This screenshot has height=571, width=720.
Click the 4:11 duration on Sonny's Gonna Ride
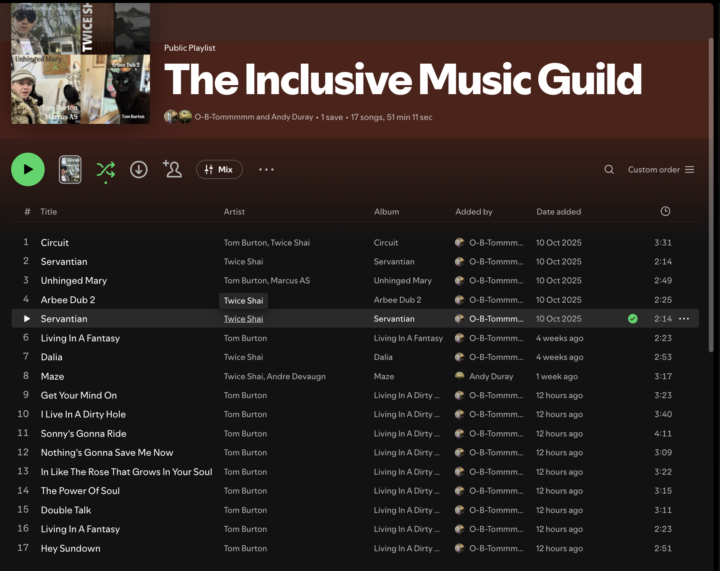click(663, 433)
